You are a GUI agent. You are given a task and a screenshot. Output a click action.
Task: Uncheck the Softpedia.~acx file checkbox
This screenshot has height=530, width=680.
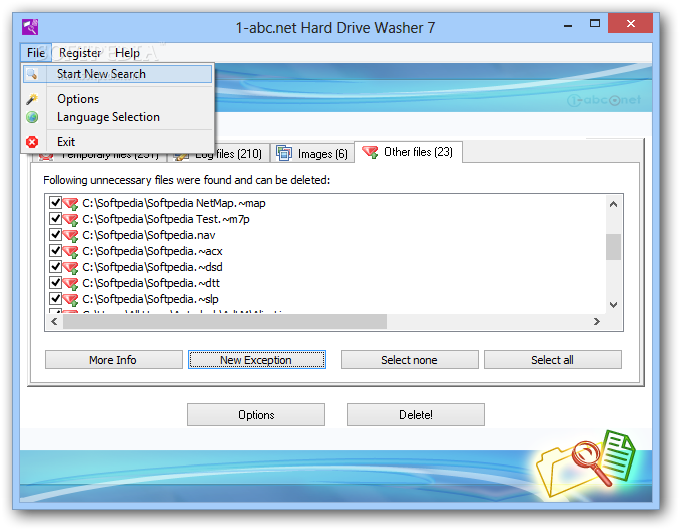[55, 251]
